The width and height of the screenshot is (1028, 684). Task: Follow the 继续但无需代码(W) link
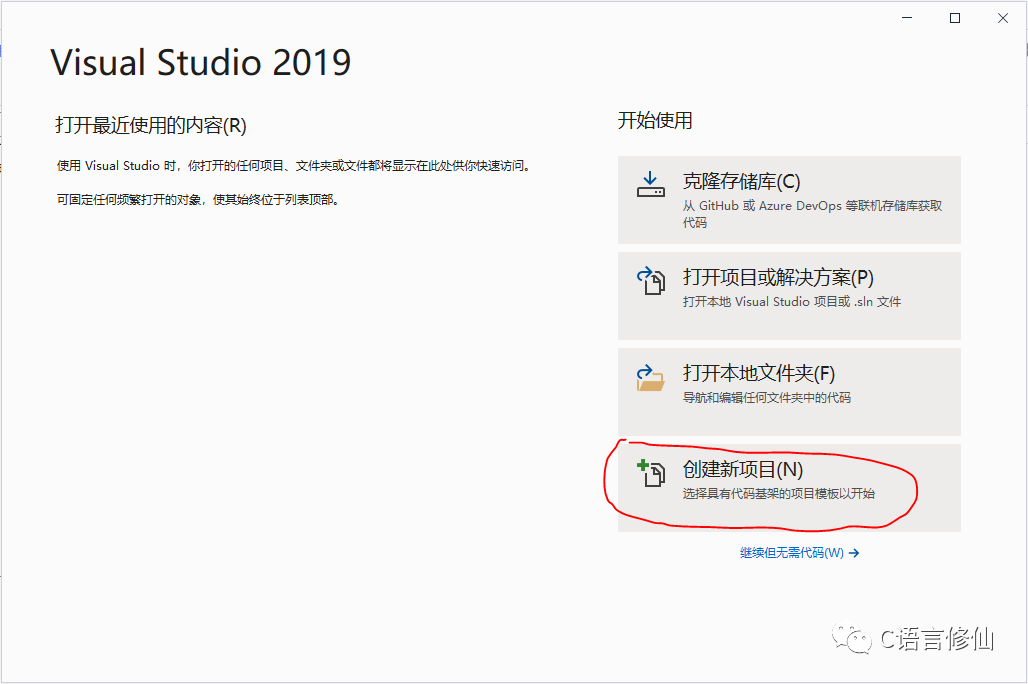click(799, 553)
